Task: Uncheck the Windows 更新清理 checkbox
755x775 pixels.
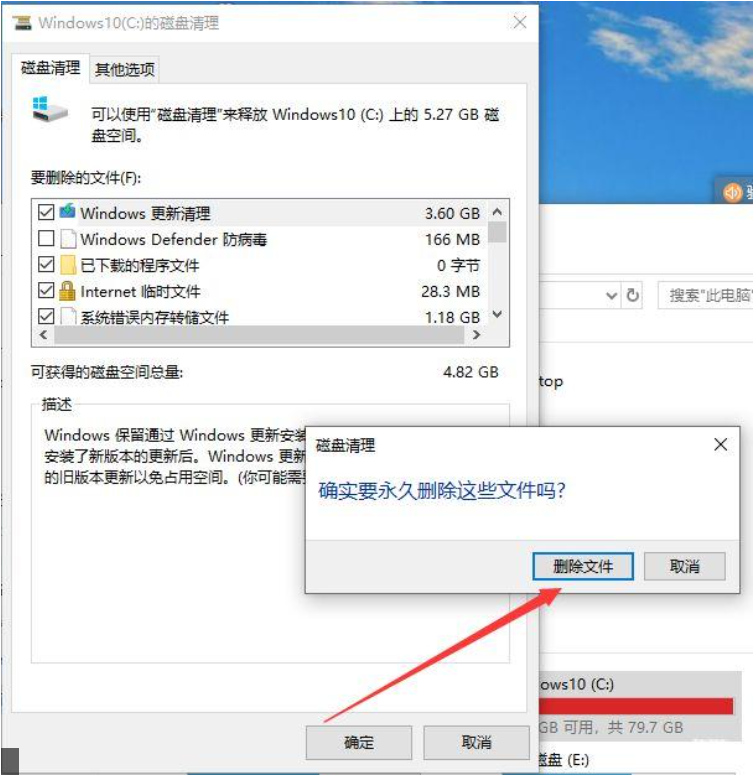Action: coord(46,213)
